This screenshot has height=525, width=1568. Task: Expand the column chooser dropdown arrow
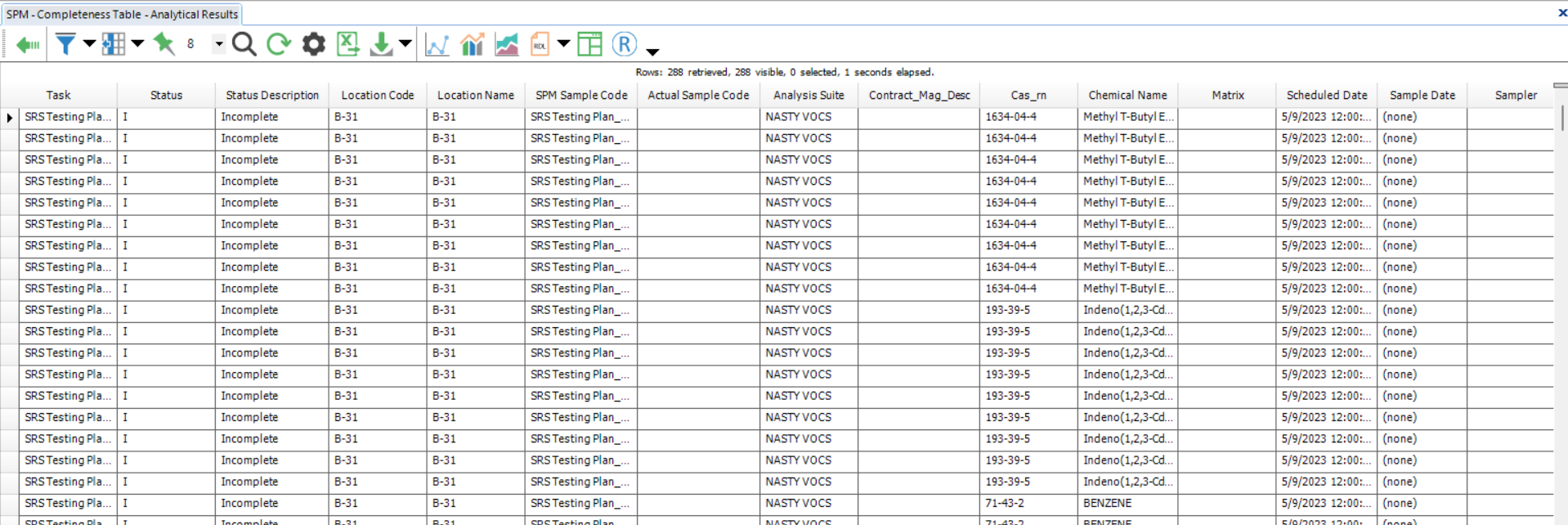coord(137,43)
